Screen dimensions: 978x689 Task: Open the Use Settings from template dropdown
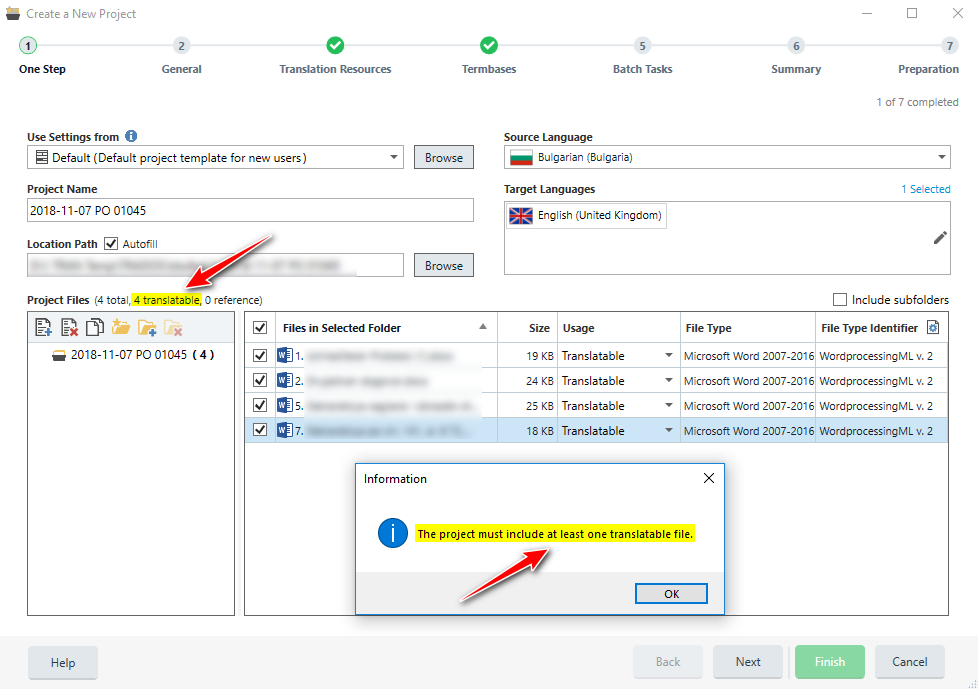click(394, 157)
